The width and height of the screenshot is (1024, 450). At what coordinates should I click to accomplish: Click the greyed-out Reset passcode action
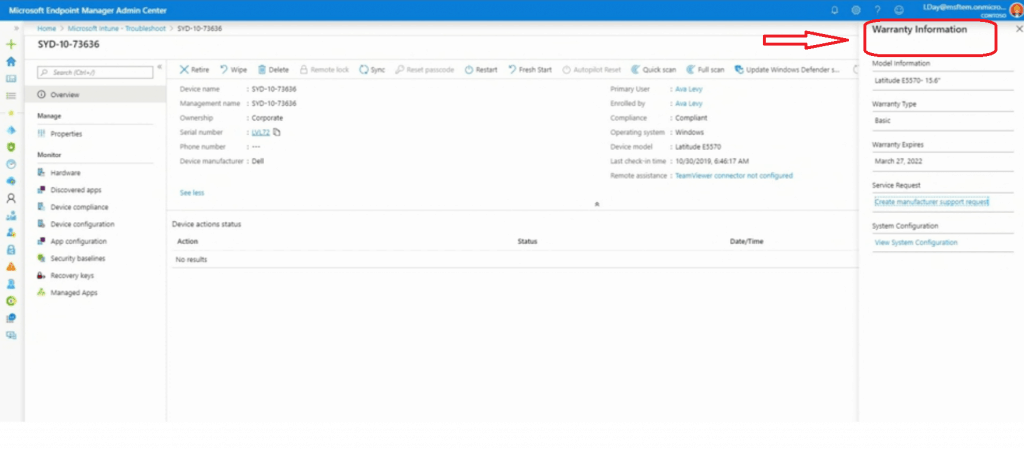[424, 70]
